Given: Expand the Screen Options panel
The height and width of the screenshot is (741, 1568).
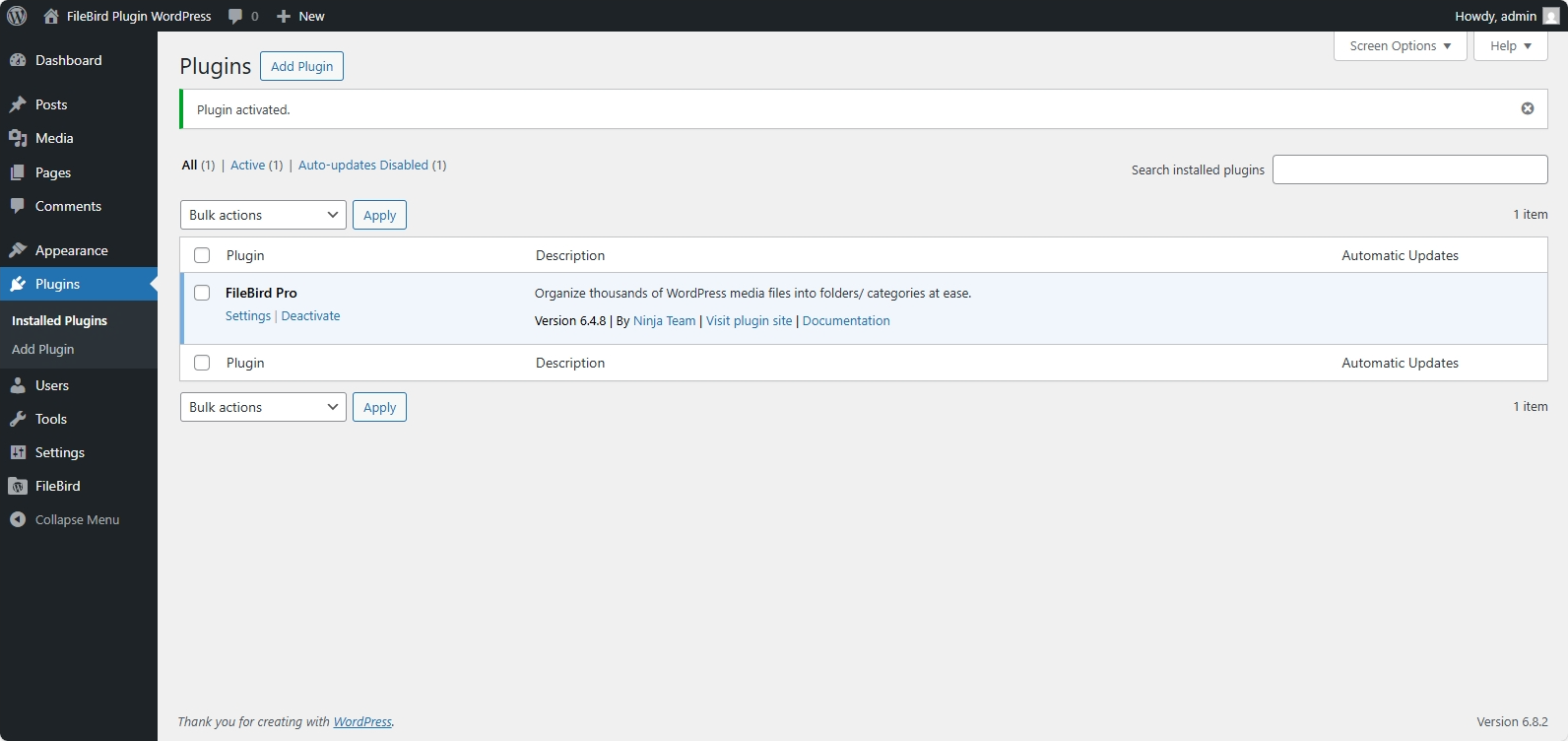Looking at the screenshot, I should point(1400,46).
